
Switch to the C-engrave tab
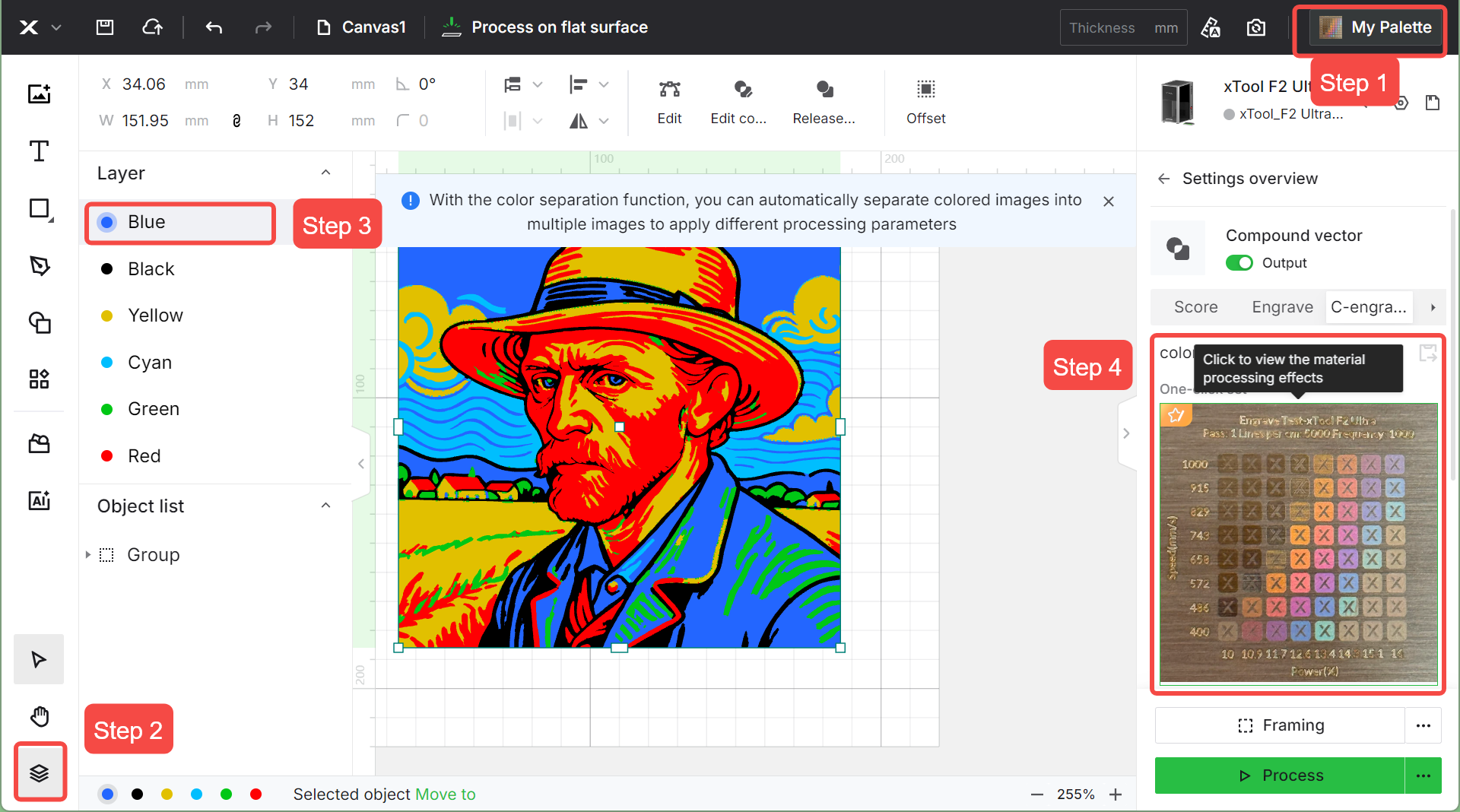click(x=1369, y=307)
